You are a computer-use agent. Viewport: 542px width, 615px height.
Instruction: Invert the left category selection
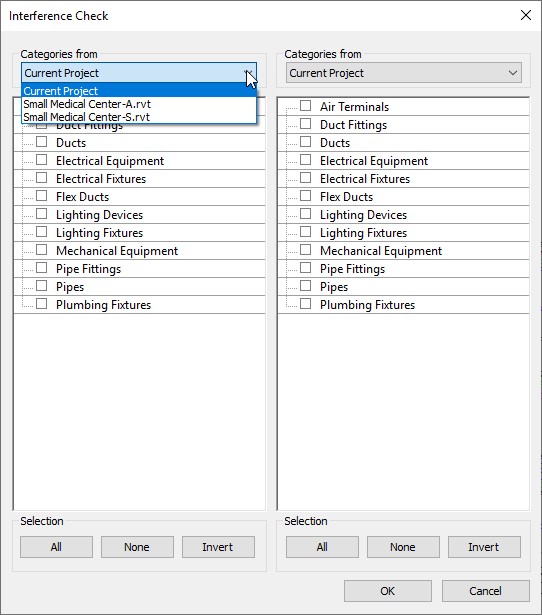218,547
